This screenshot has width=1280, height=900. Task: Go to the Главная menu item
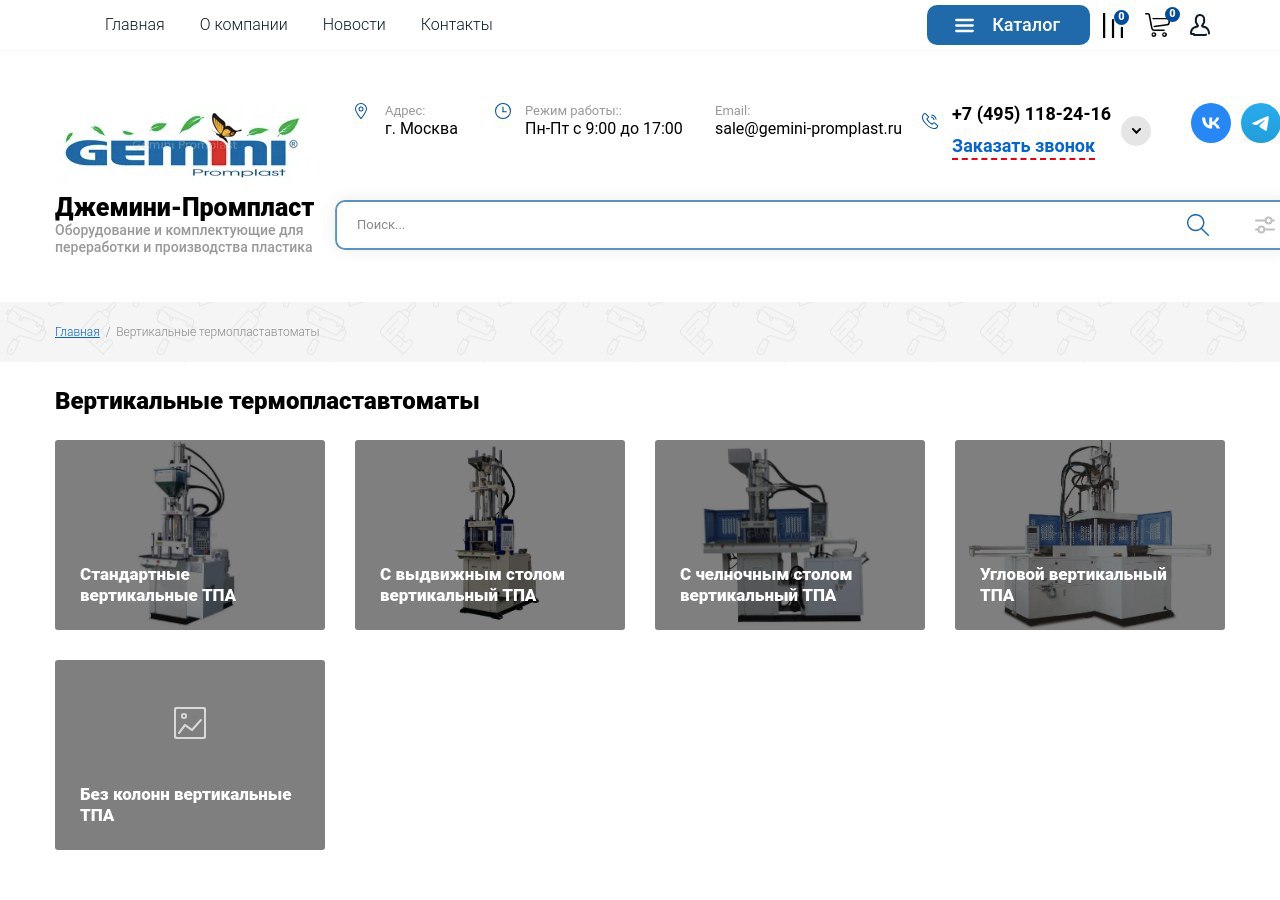point(134,25)
